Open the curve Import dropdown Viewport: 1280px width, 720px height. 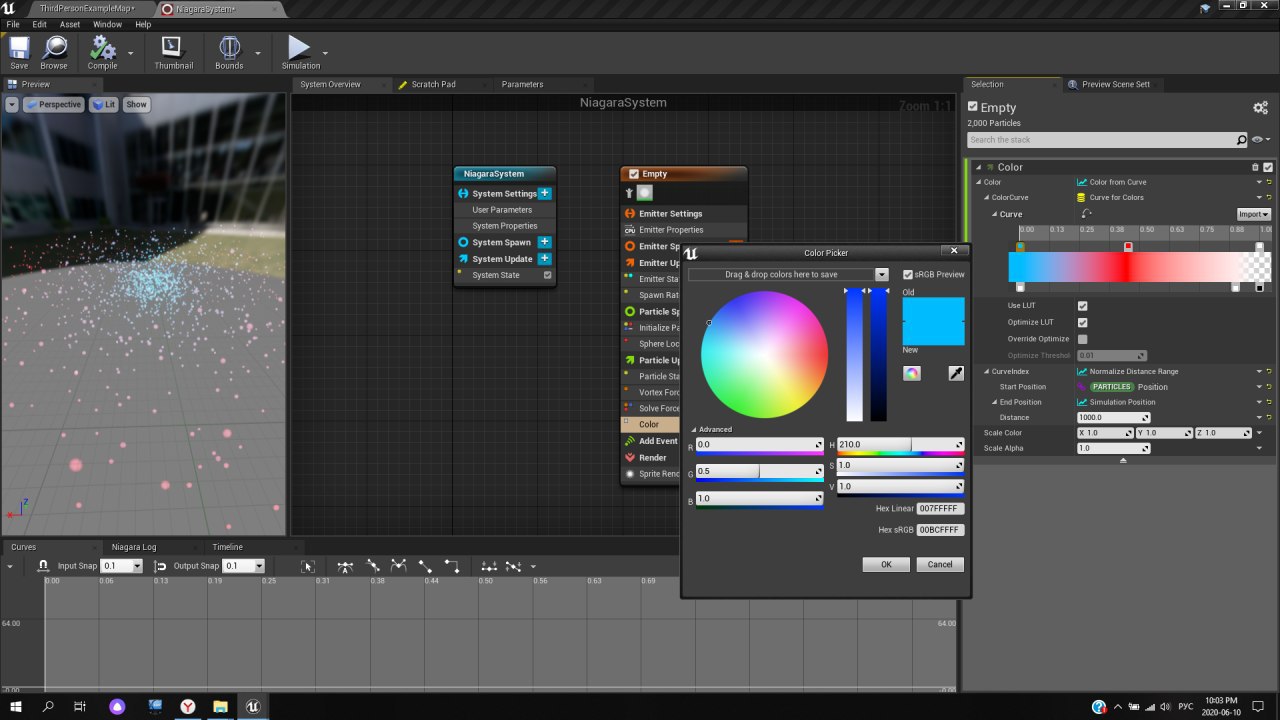[x=1254, y=214]
